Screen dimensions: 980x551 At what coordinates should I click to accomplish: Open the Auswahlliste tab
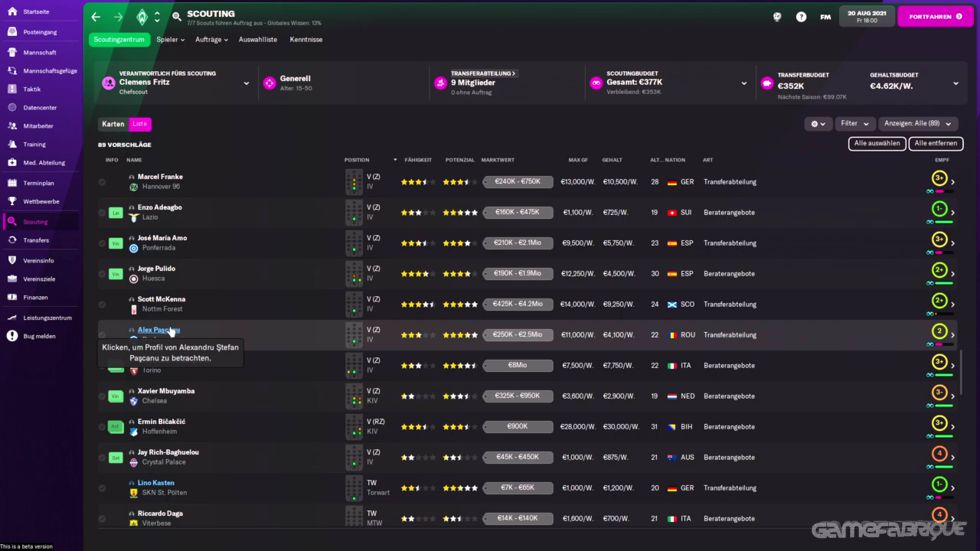pyautogui.click(x=258, y=39)
